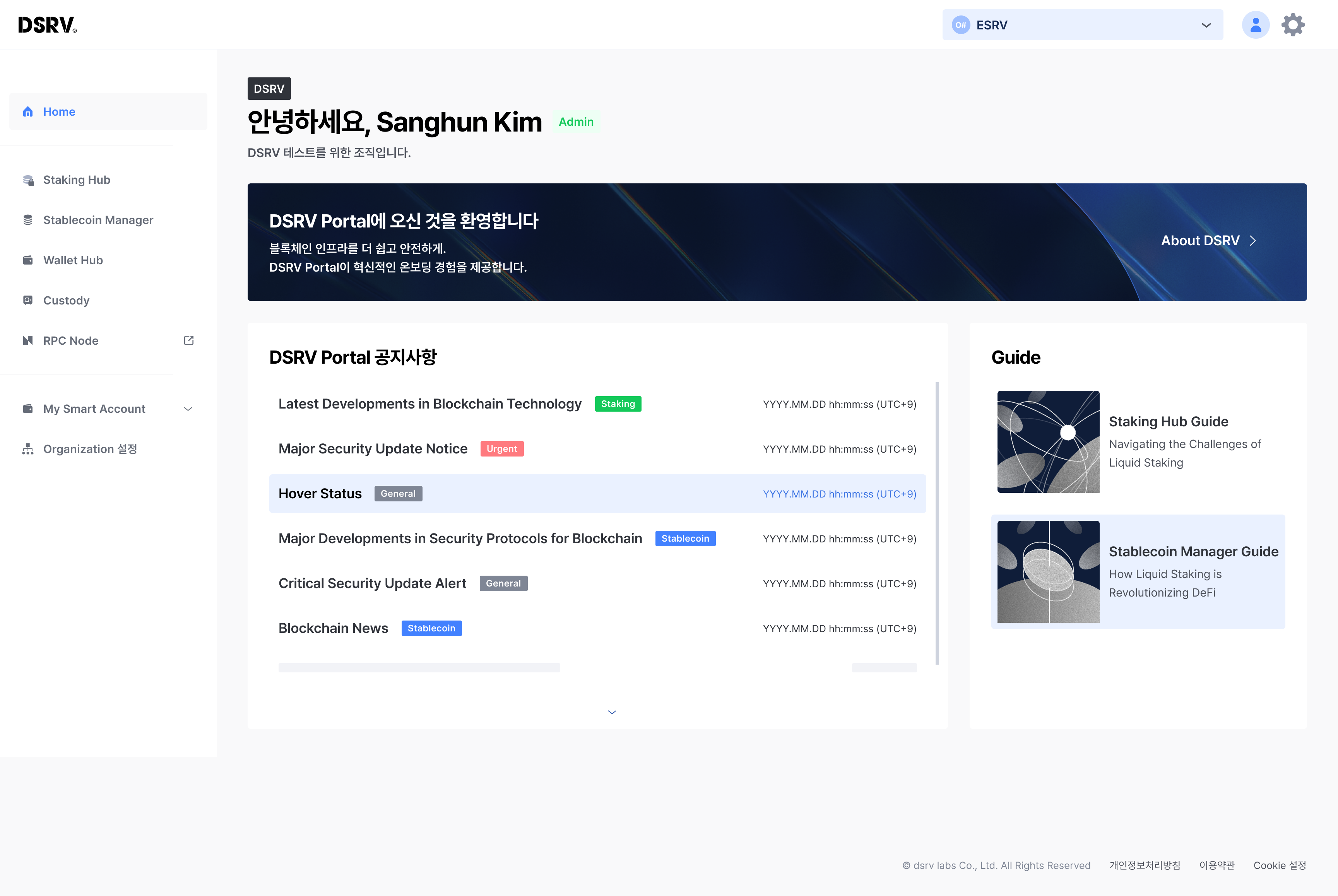Screen dimensions: 1338x896
Task: Click the Wallet Hub sidebar icon
Action: (28, 260)
